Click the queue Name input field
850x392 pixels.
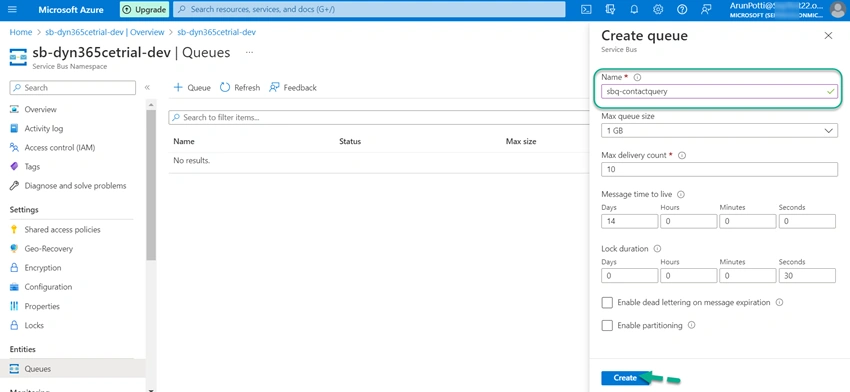(719, 92)
